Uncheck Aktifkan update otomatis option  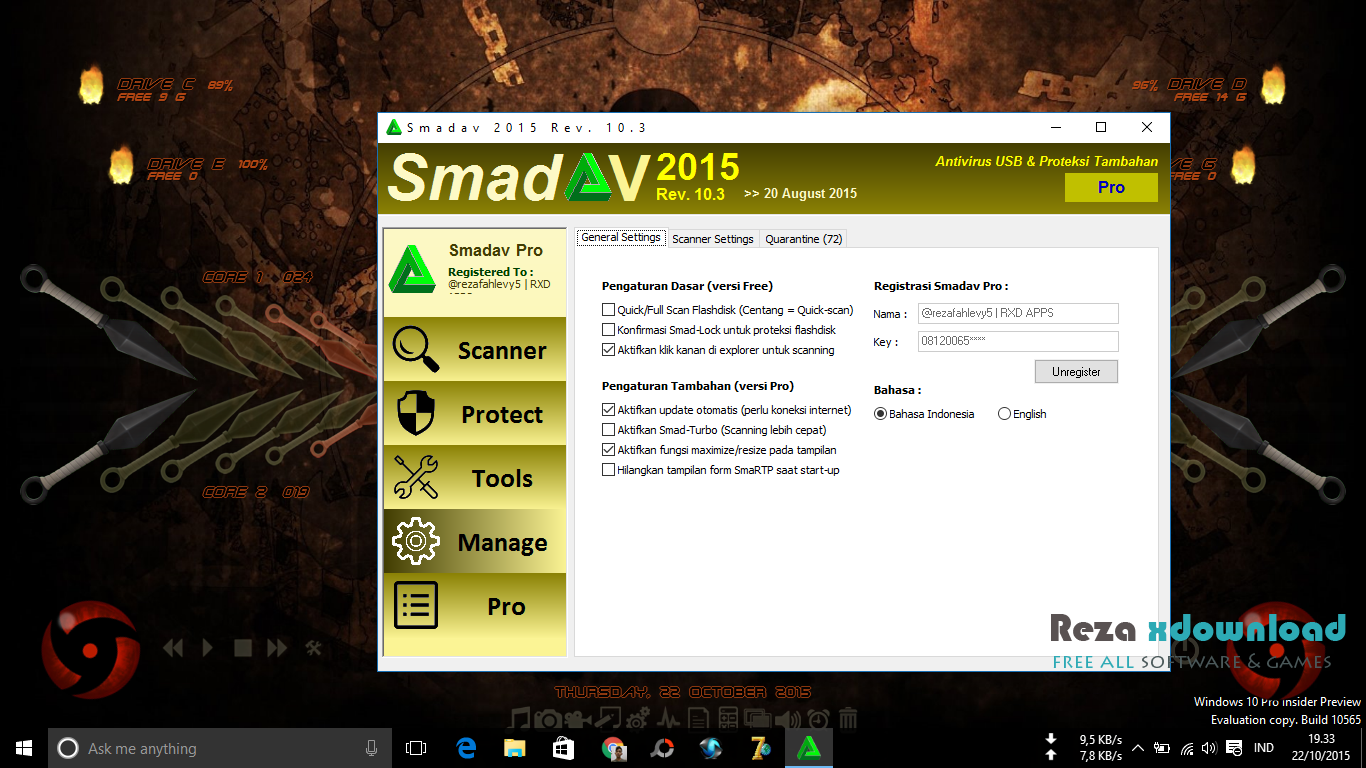coord(608,410)
